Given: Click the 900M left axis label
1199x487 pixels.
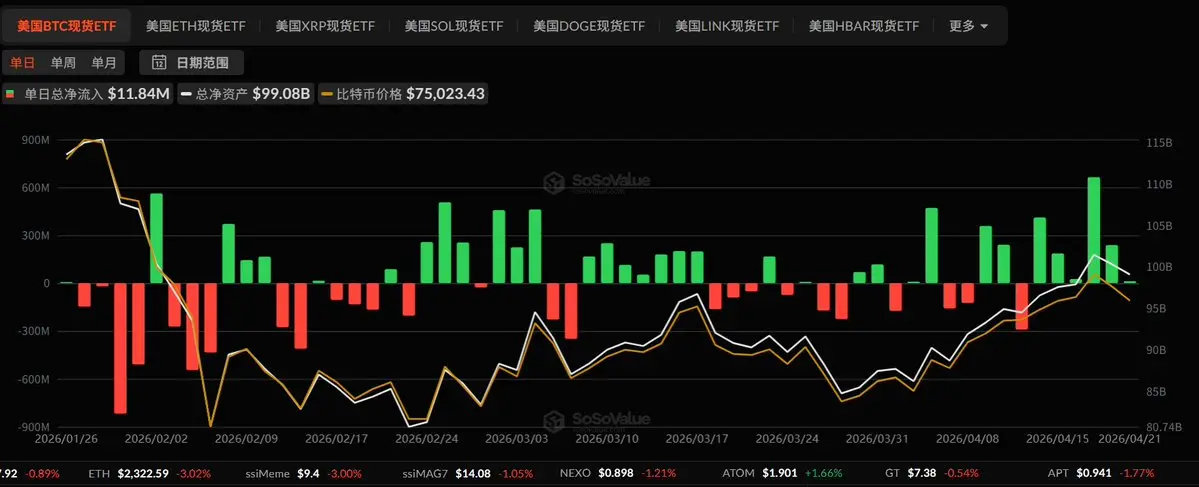Looking at the screenshot, I should click(36, 140).
